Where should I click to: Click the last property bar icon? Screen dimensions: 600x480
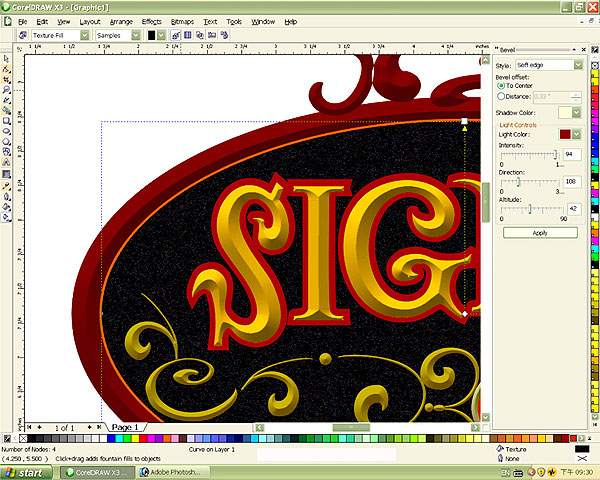[x=224, y=35]
